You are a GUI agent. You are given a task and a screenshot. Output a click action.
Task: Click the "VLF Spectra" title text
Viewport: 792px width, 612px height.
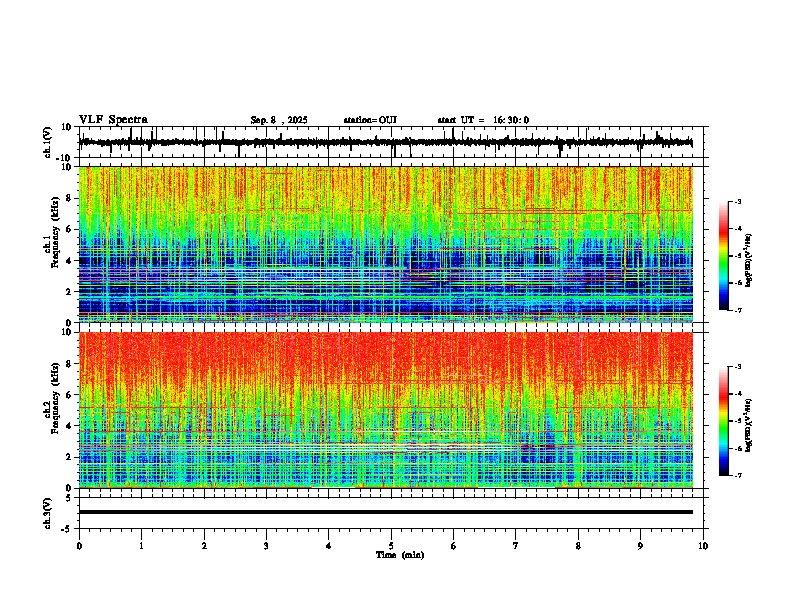pos(113,119)
